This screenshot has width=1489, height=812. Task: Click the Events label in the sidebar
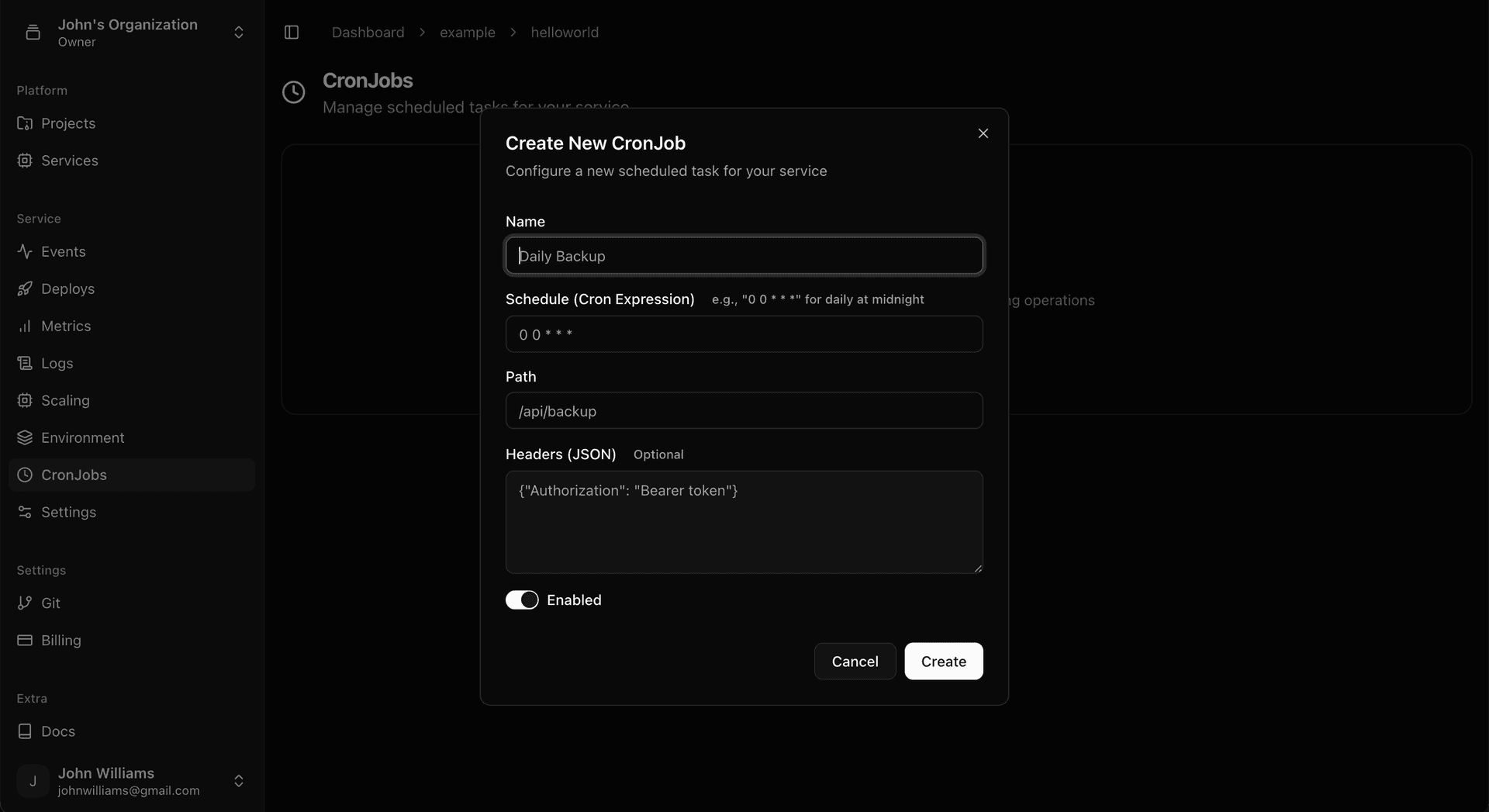coord(64,252)
